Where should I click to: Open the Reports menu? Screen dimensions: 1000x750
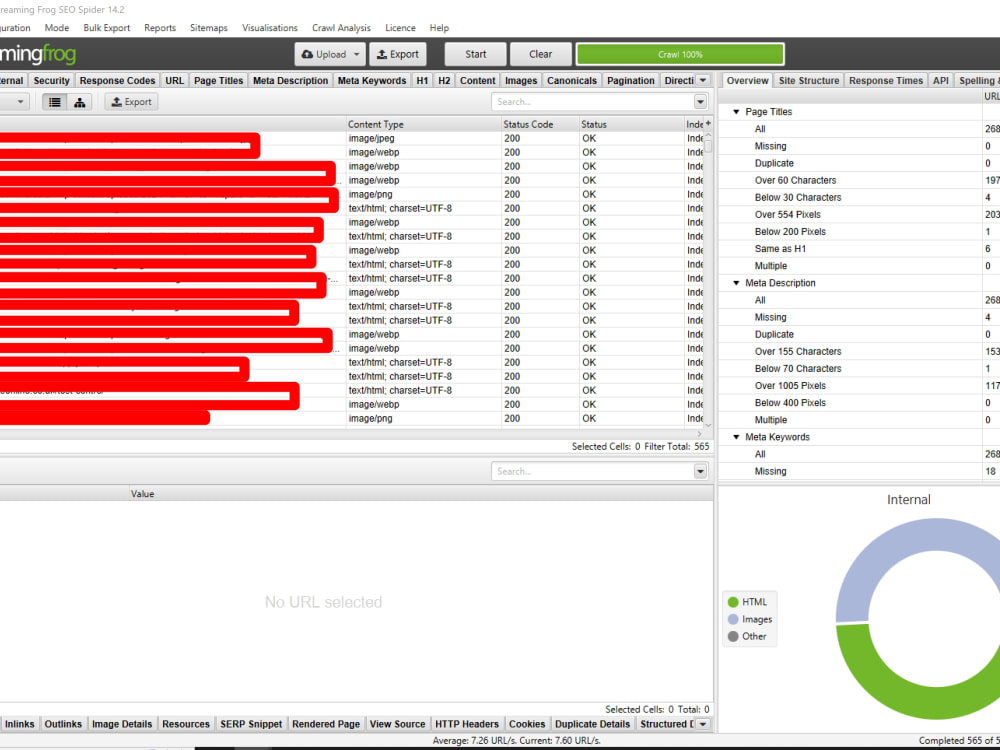(160, 28)
